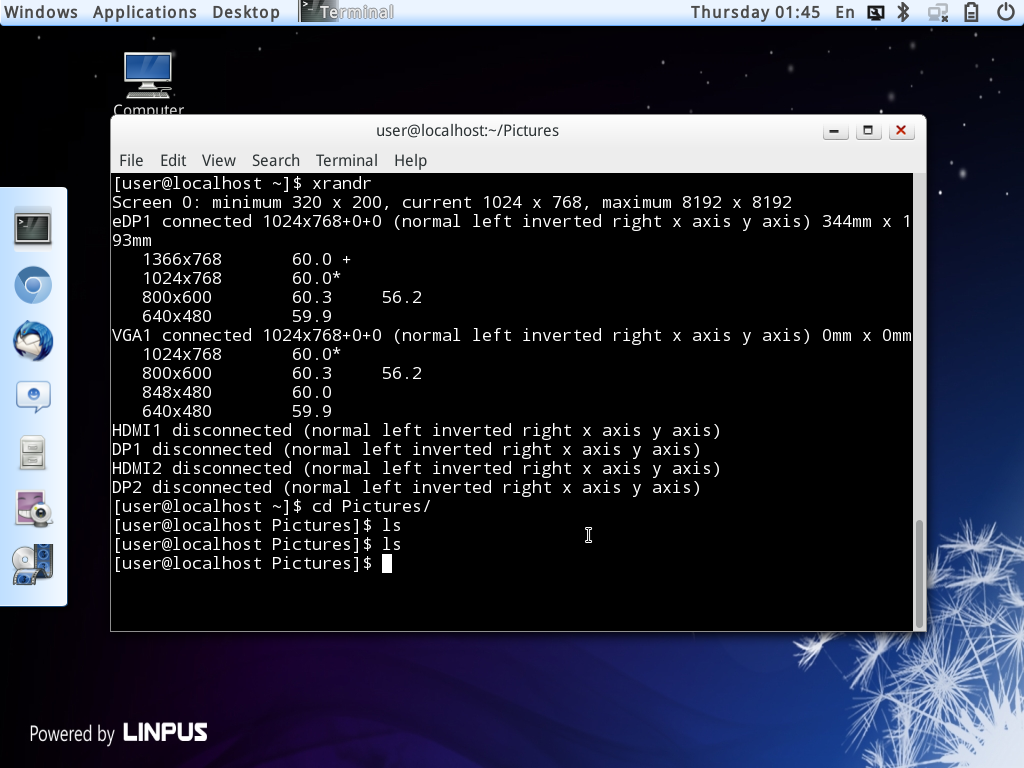This screenshot has height=768, width=1024.
Task: Open the file cabinet file manager icon
Action: click(33, 453)
